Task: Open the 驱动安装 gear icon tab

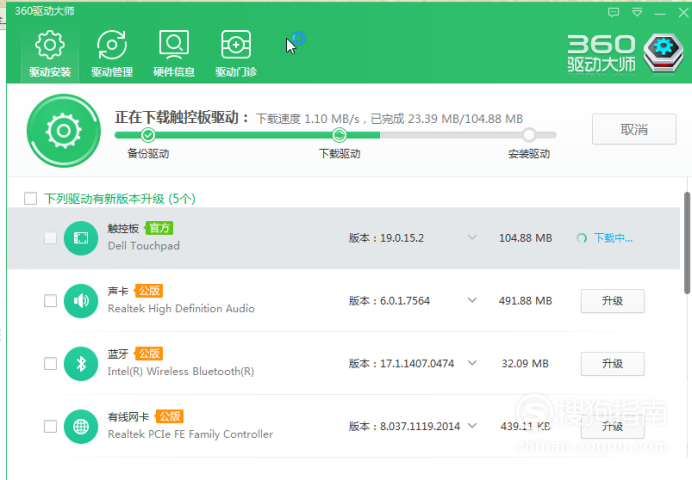Action: pos(49,54)
